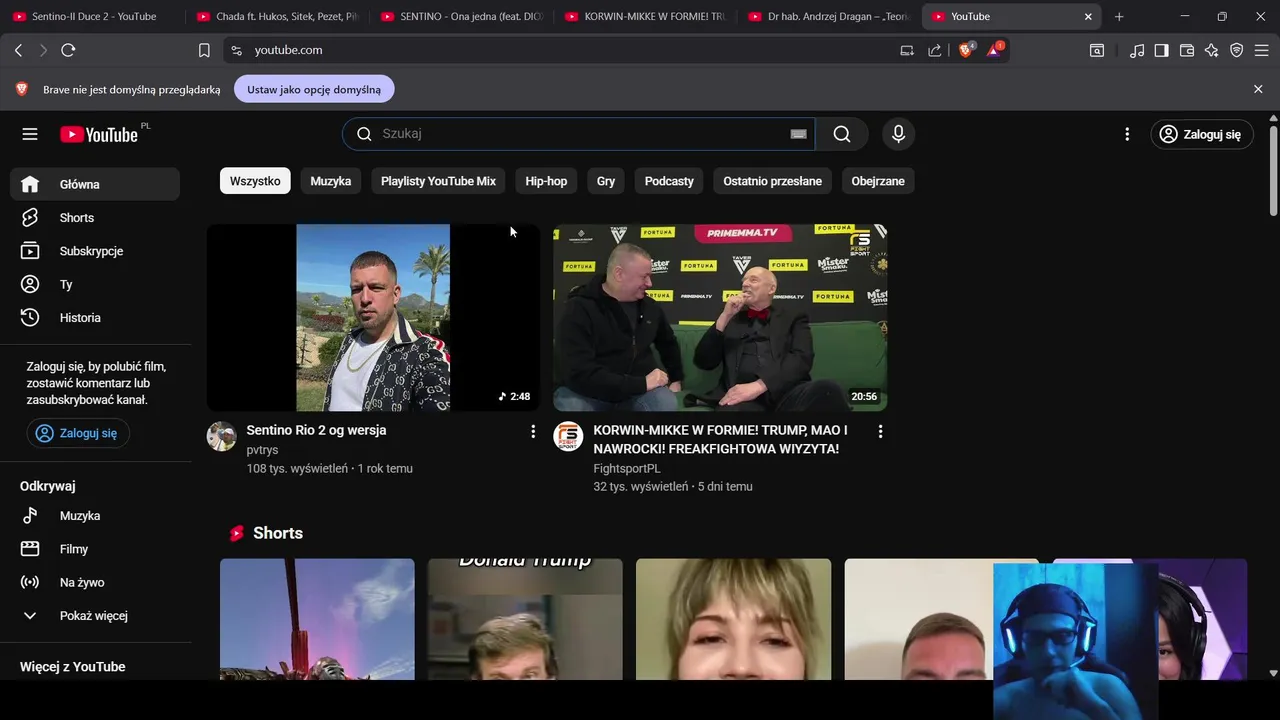This screenshot has width=1280, height=720.
Task: Bookmark this page icon
Action: click(x=204, y=50)
